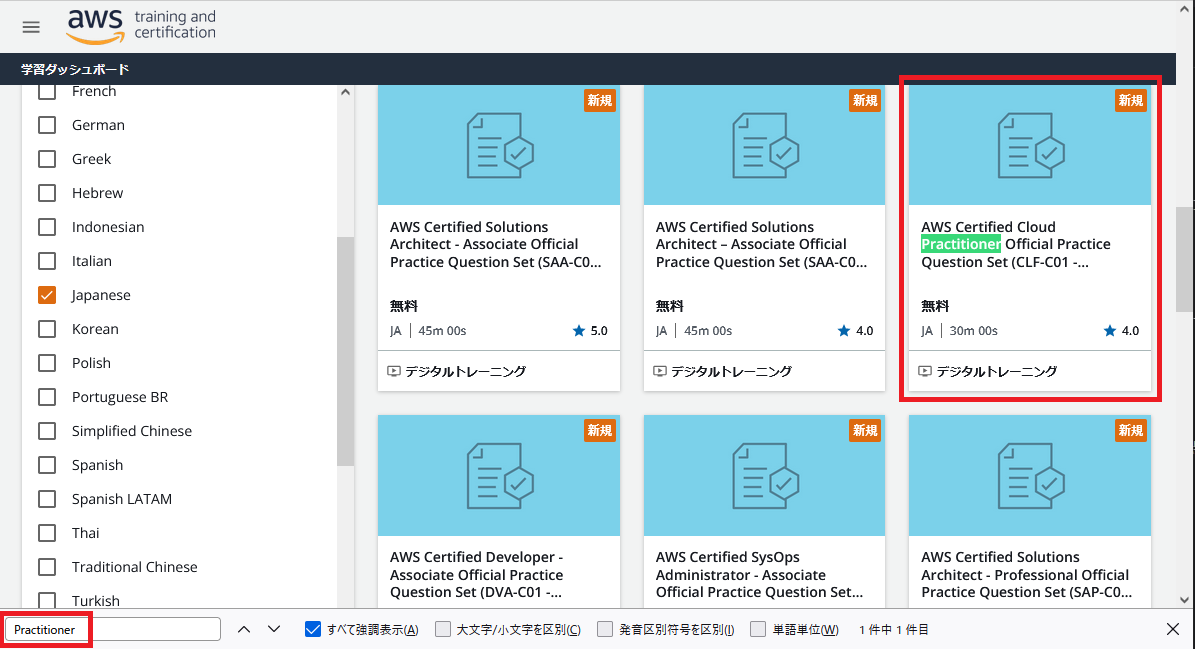
Task: Click document icon on Solutions Architect Professional card
Action: [1030, 476]
